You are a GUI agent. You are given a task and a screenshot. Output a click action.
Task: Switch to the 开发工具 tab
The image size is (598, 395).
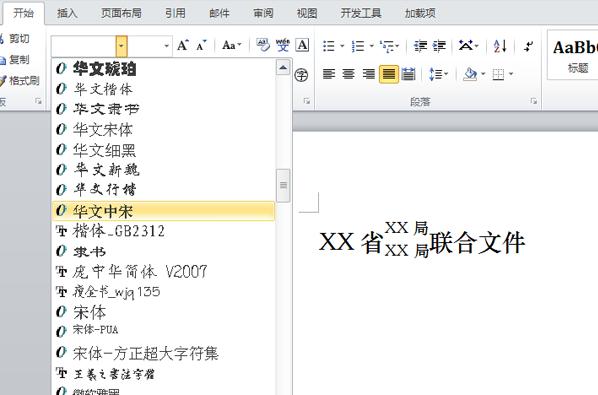click(361, 13)
